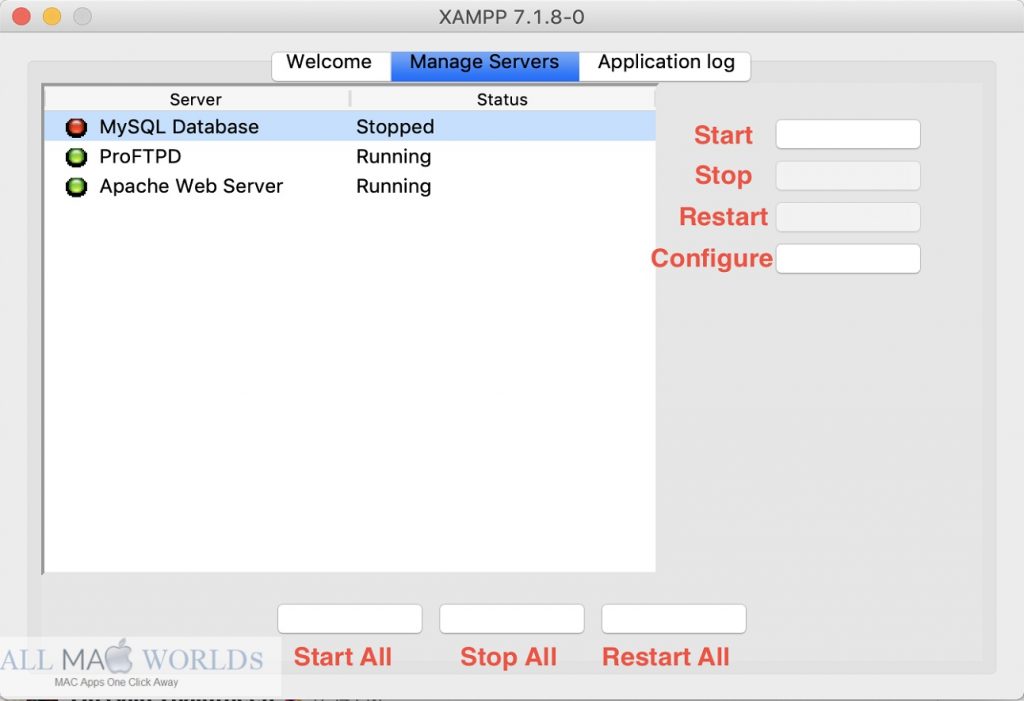Click the blank button next to Start label
1024x701 pixels.
click(x=848, y=134)
